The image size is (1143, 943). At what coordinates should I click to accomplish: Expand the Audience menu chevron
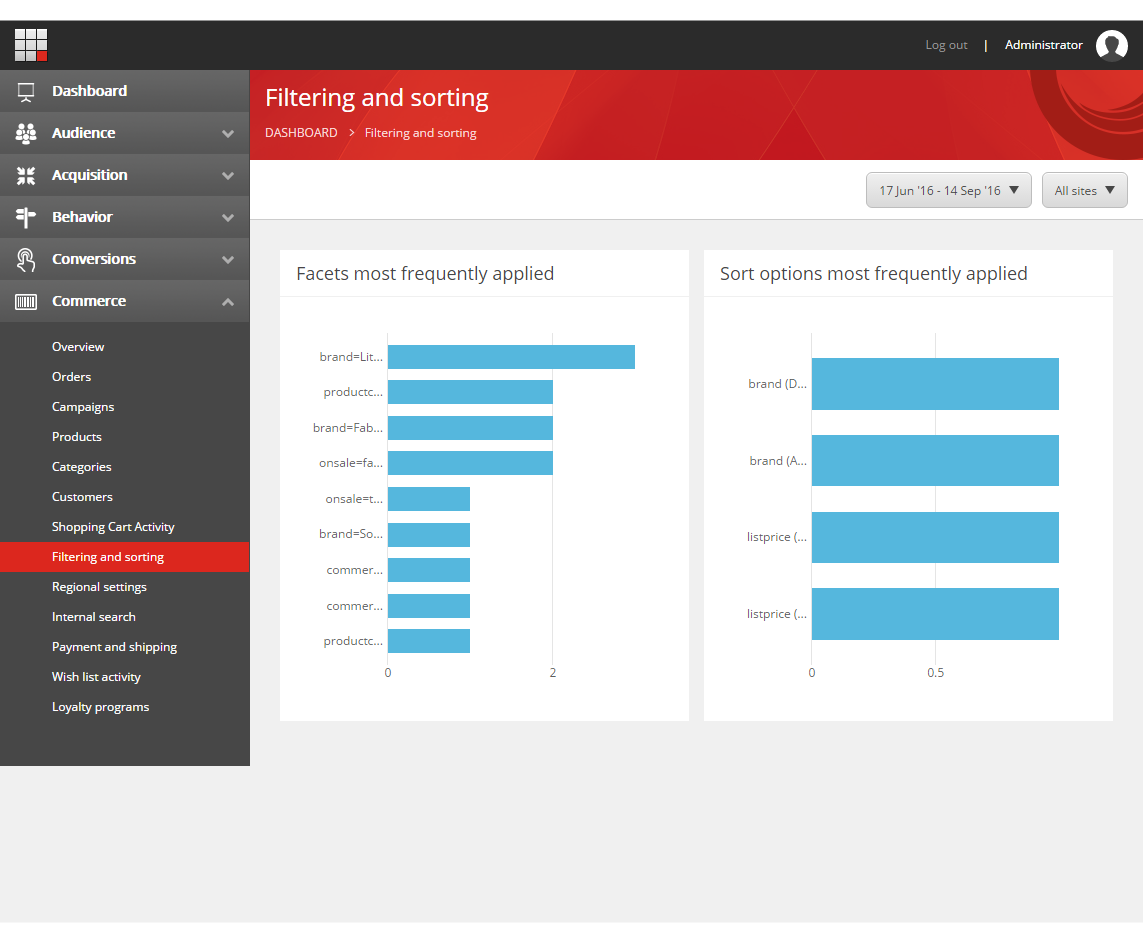(x=228, y=133)
